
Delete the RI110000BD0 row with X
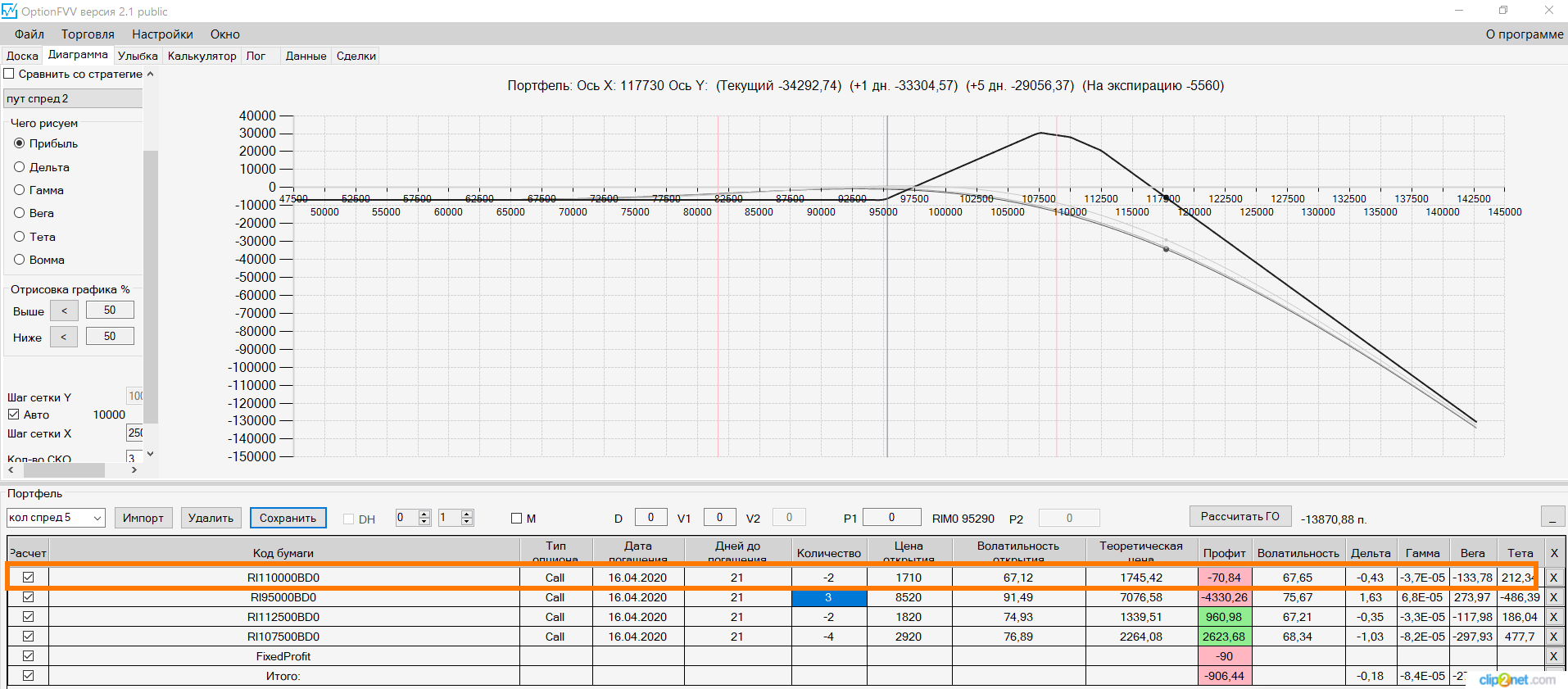pos(1553,578)
